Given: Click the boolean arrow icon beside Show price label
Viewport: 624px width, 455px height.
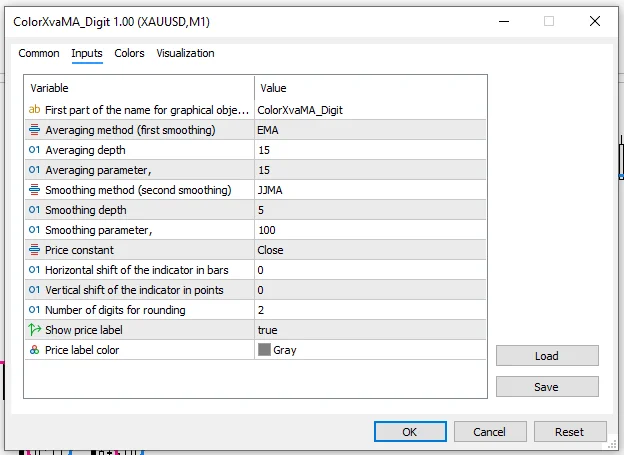Looking at the screenshot, I should 35,330.
